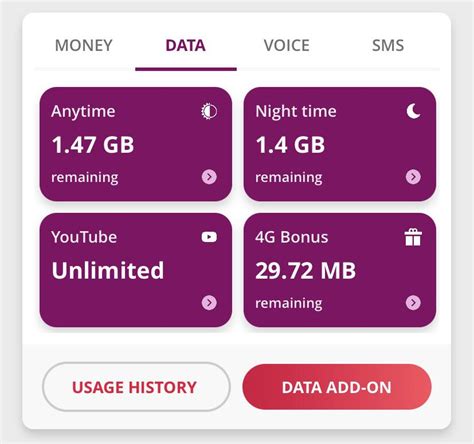Image resolution: width=474 pixels, height=444 pixels.
Task: Click the day-night icon on Anytime card
Action: tap(209, 111)
